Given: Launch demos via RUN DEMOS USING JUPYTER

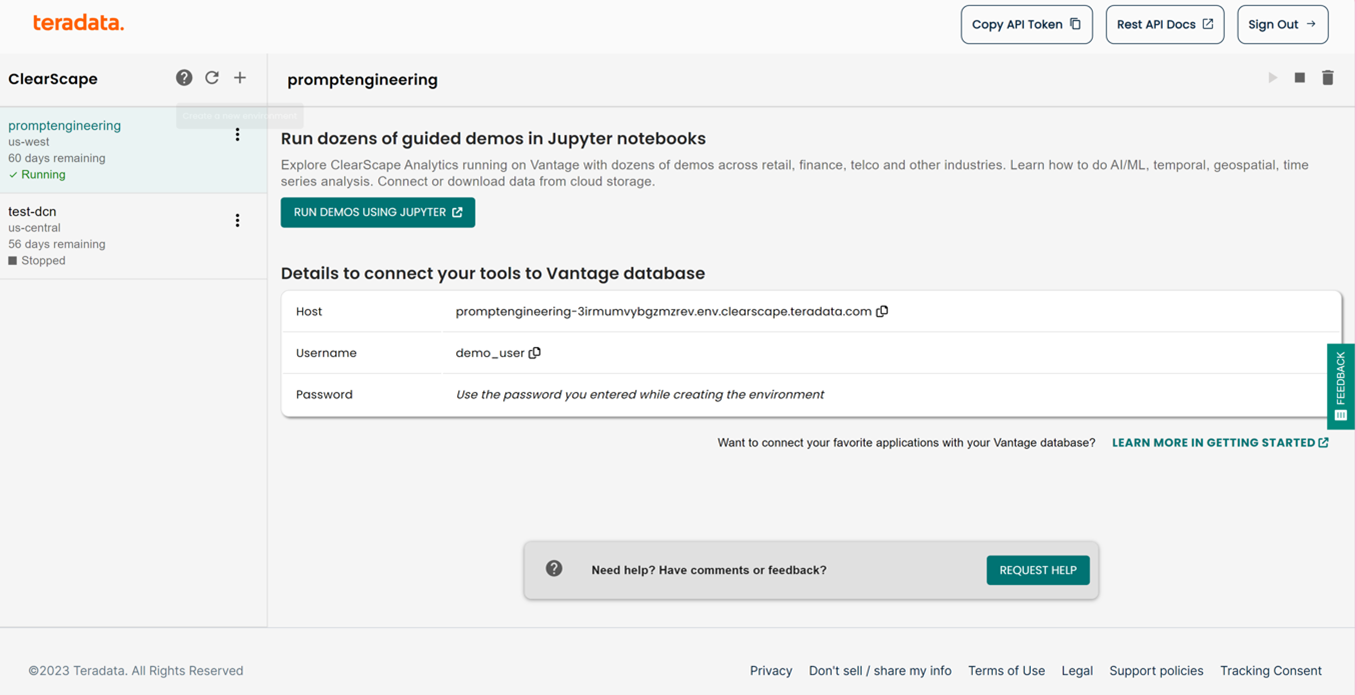Looking at the screenshot, I should point(377,212).
